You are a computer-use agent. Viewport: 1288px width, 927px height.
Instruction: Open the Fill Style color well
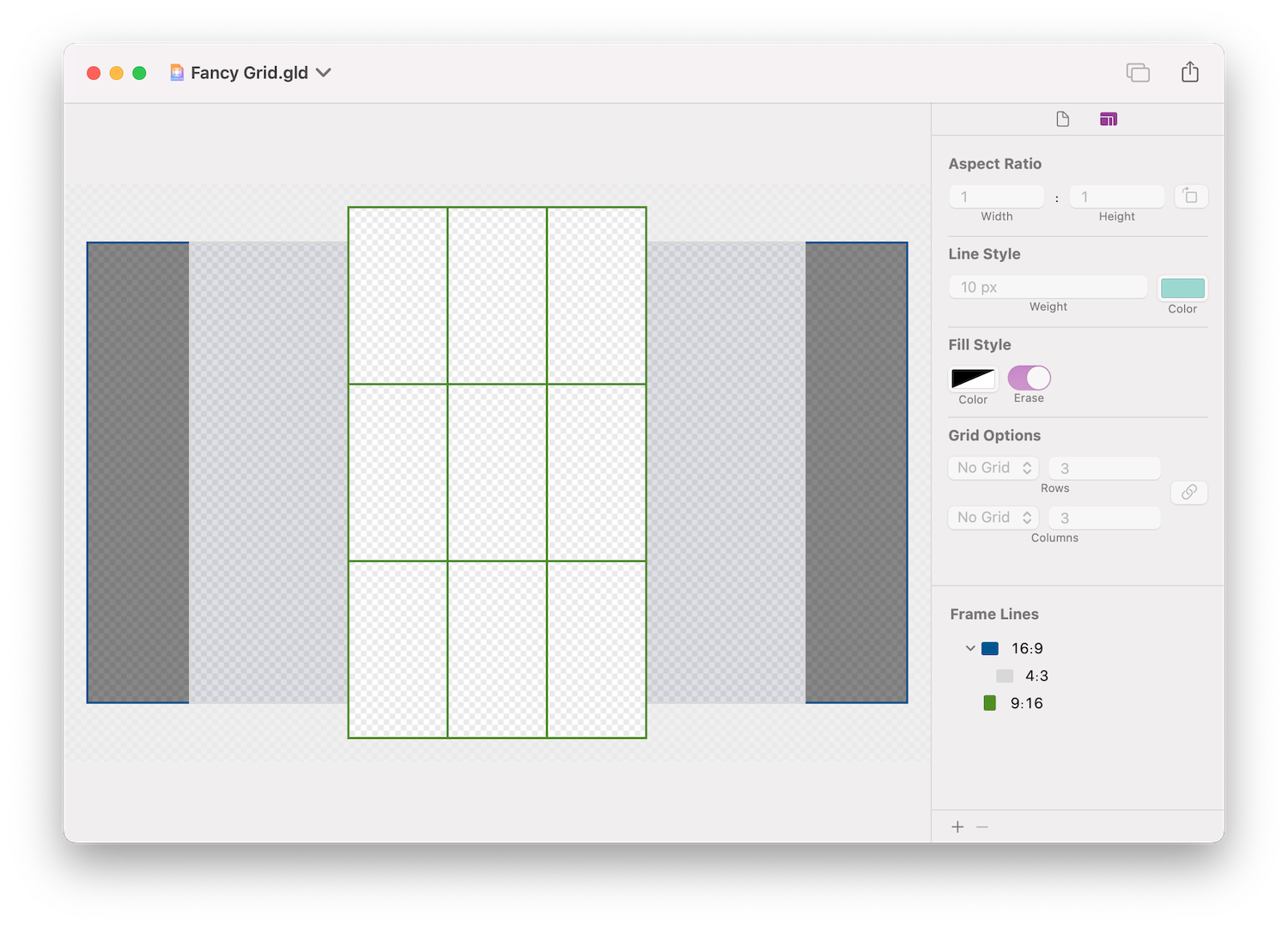coord(973,379)
